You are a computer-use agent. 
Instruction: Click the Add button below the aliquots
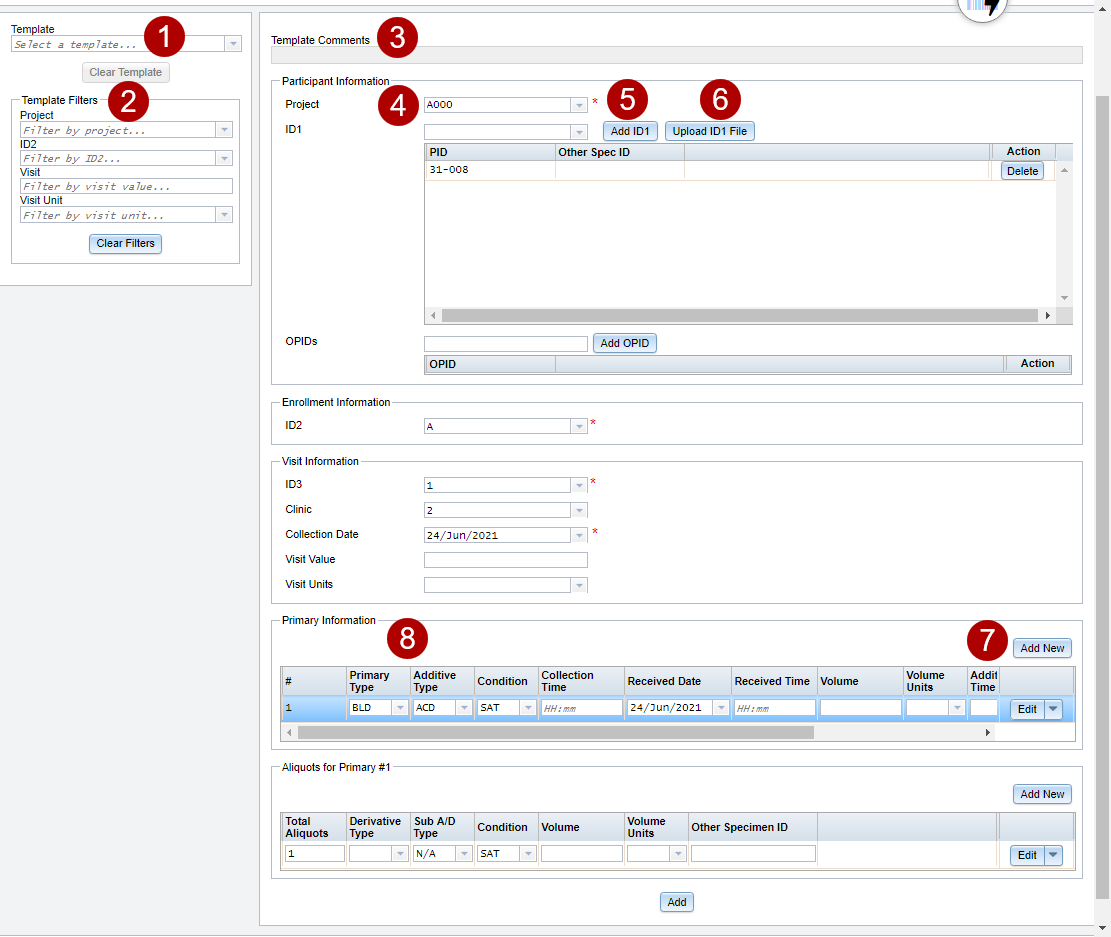coord(677,902)
